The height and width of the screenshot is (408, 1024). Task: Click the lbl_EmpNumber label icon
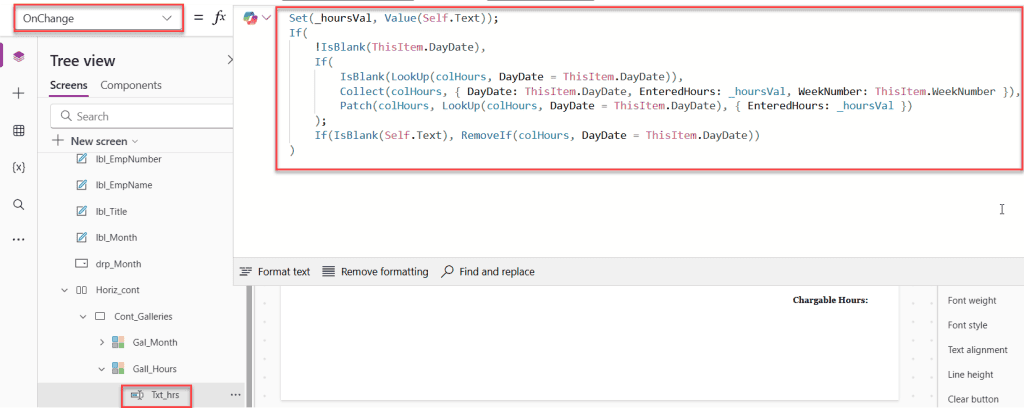tap(82, 159)
